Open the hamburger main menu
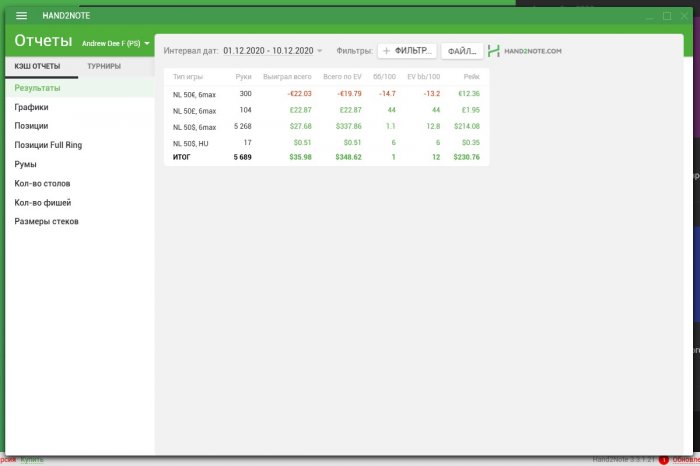The width and height of the screenshot is (700, 466). (x=21, y=16)
